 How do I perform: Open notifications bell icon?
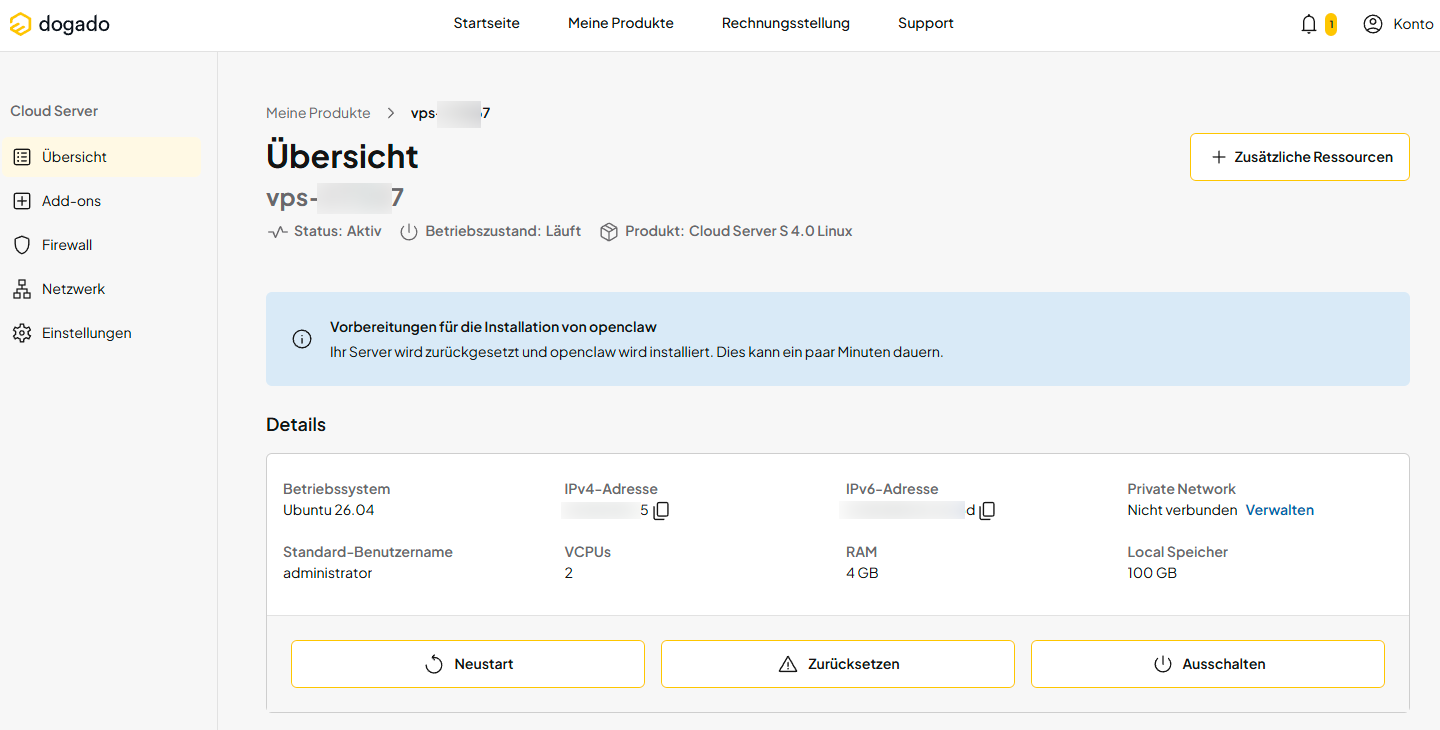1308,24
